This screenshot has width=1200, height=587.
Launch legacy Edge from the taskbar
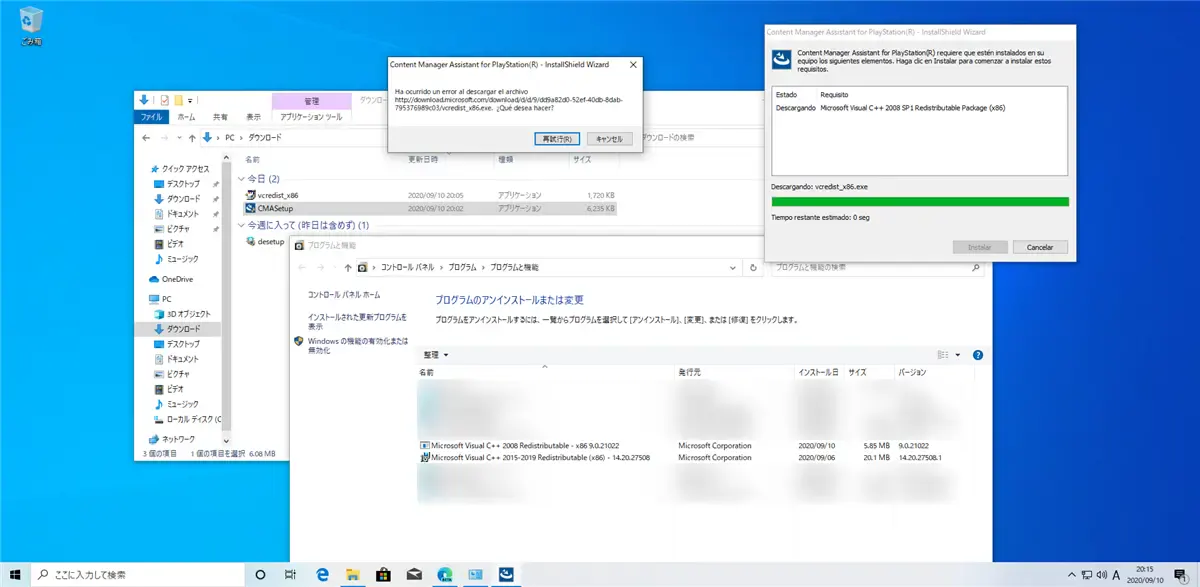[x=323, y=574]
